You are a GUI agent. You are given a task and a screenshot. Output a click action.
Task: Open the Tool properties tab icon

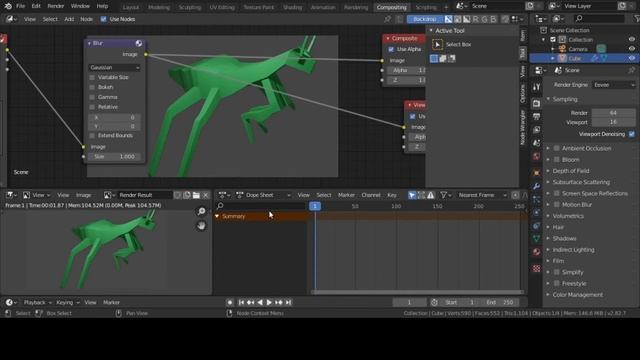[536, 87]
